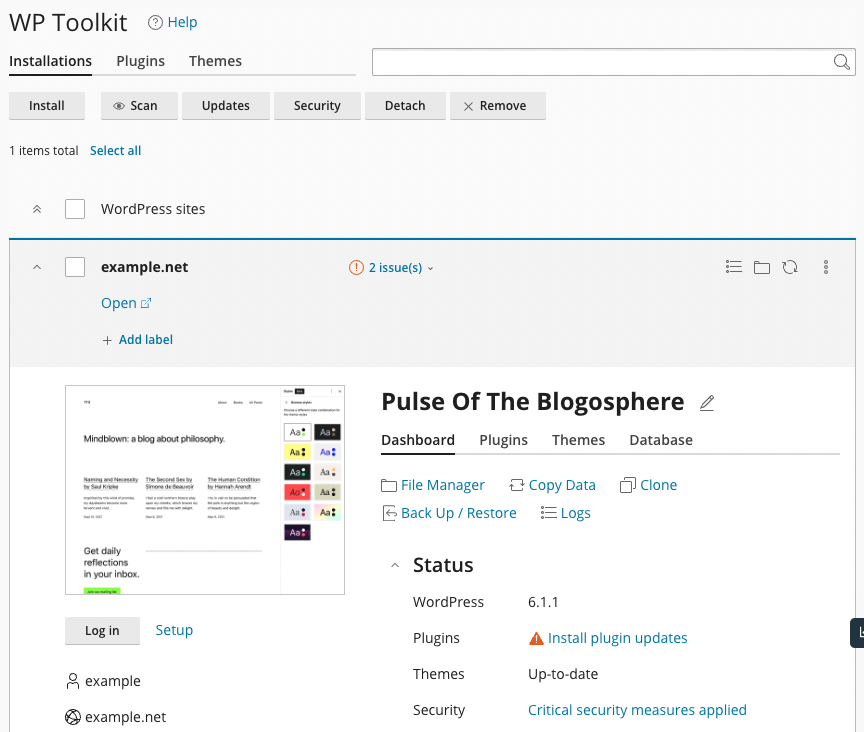Check the WordPress sites group checkbox
Screen dimensions: 864x732
tap(74, 209)
